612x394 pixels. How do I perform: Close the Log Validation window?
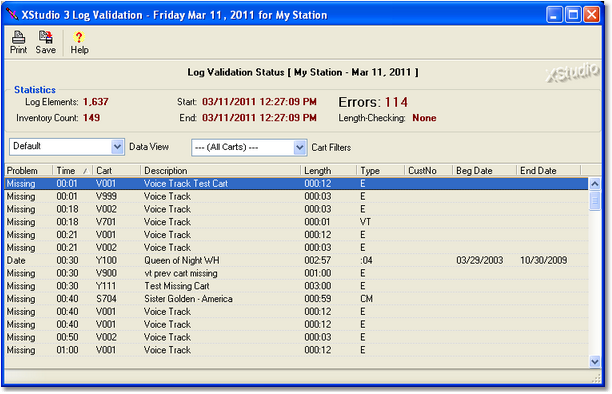pos(591,15)
